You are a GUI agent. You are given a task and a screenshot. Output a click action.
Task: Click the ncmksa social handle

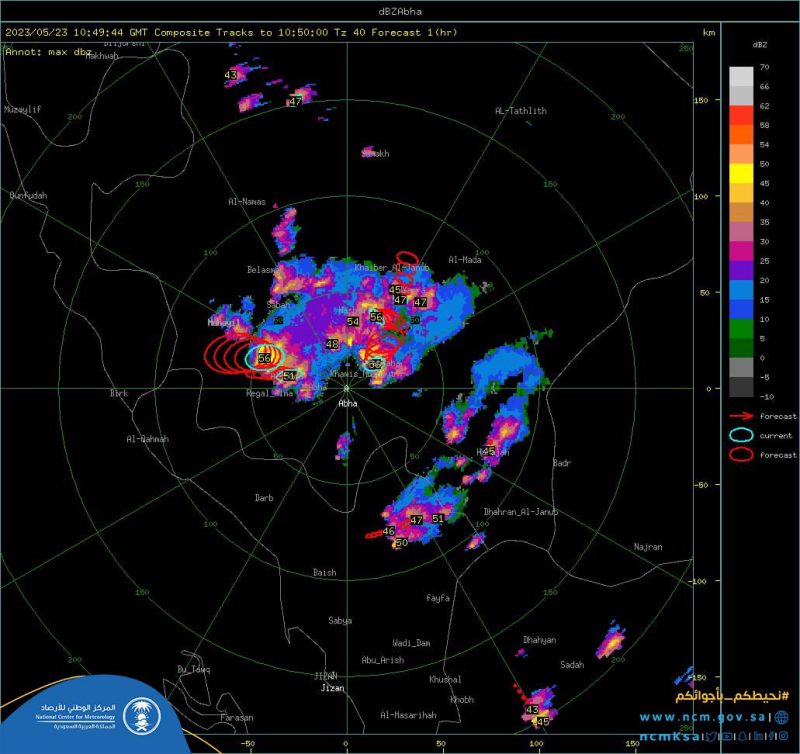pos(669,737)
